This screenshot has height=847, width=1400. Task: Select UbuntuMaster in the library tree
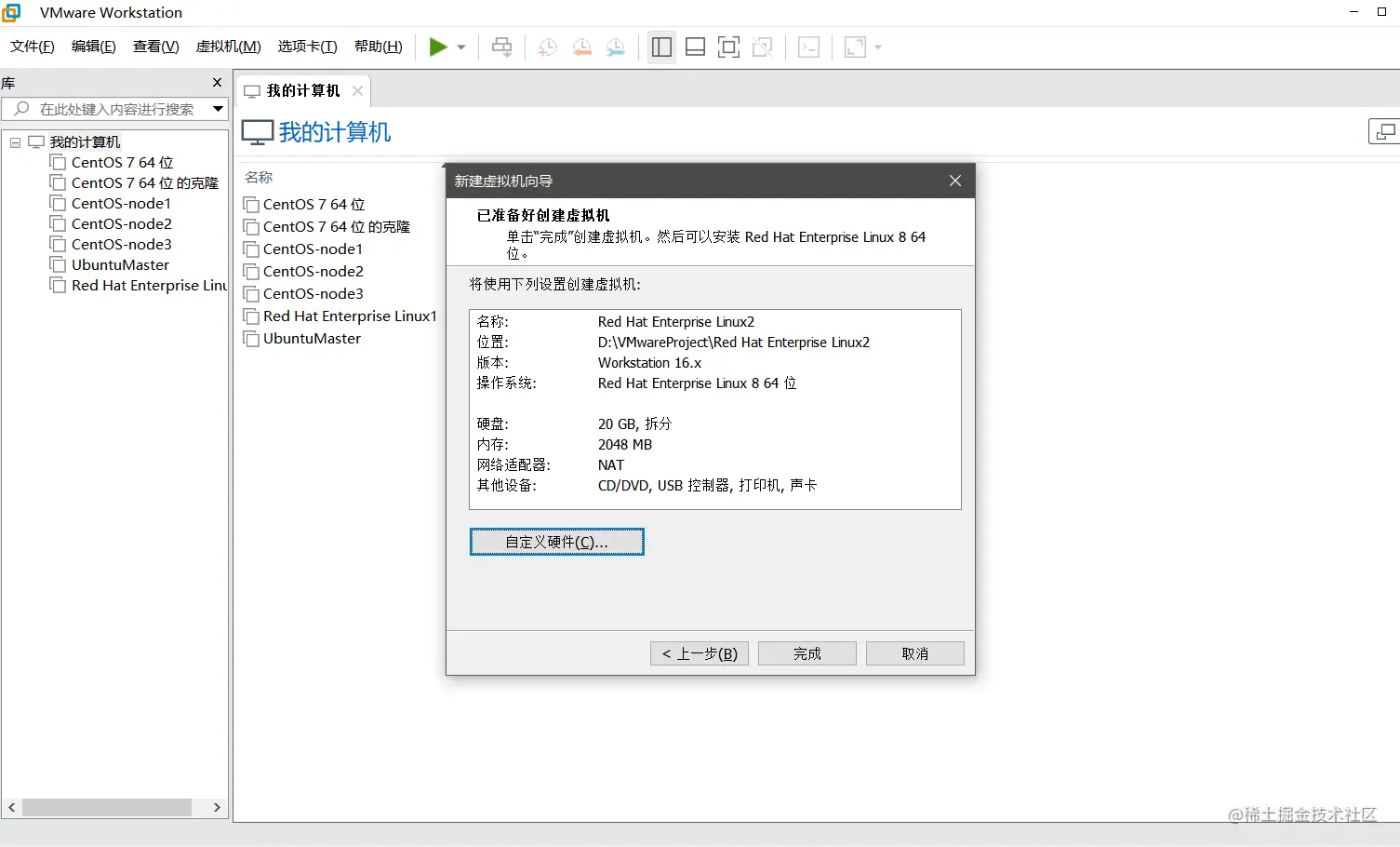pos(121,264)
